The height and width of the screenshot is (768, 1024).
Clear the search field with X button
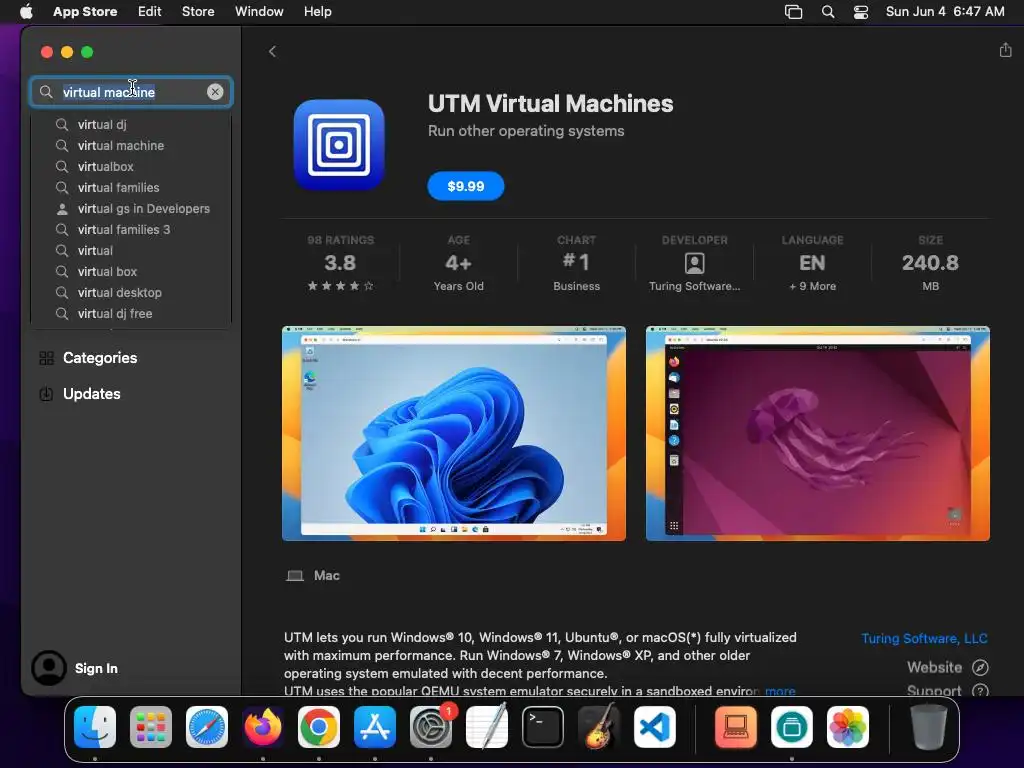[x=215, y=92]
